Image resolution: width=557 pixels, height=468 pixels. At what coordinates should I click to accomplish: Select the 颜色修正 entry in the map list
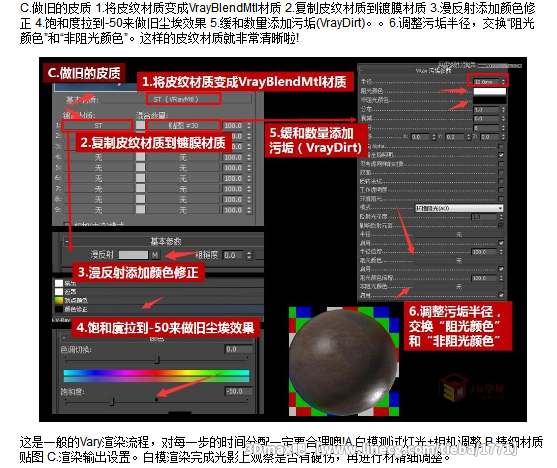tap(75, 309)
